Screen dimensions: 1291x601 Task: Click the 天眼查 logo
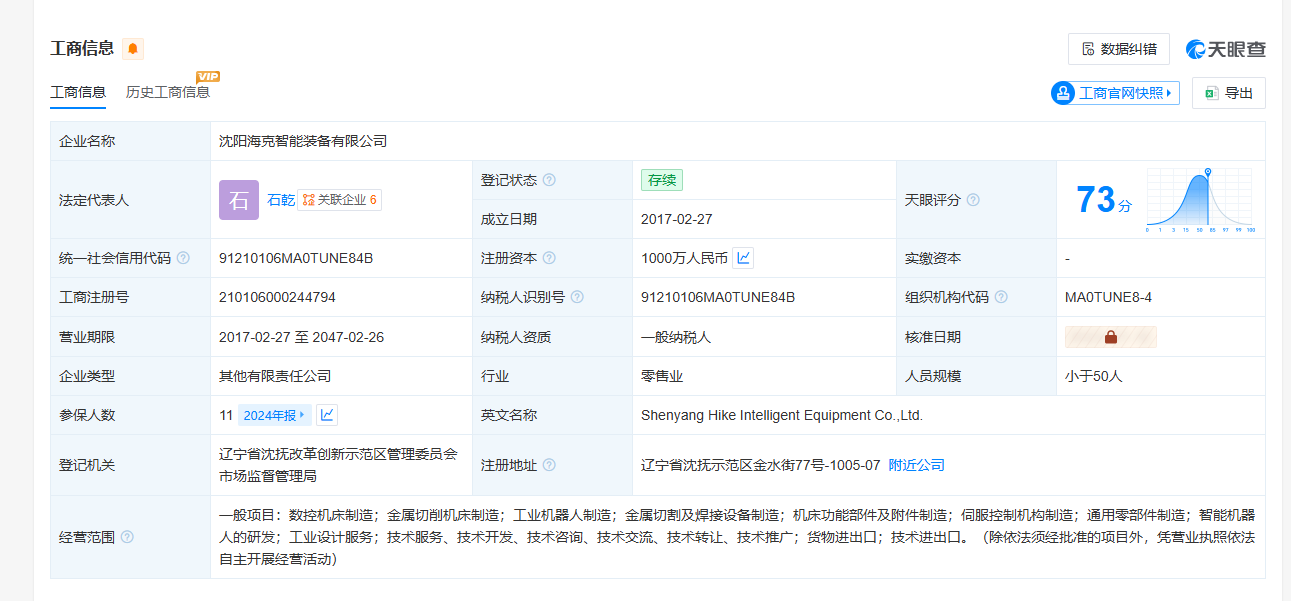(x=1226, y=49)
